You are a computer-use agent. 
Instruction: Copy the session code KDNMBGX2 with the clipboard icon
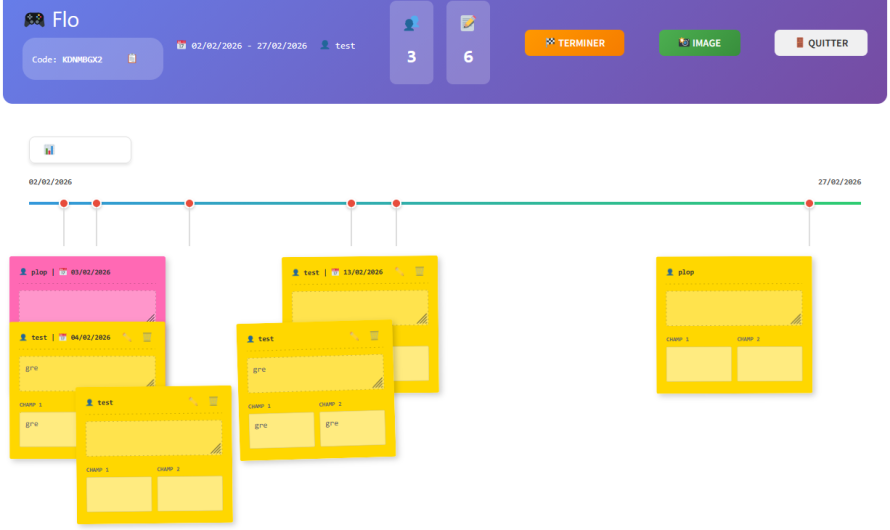click(x=132, y=59)
